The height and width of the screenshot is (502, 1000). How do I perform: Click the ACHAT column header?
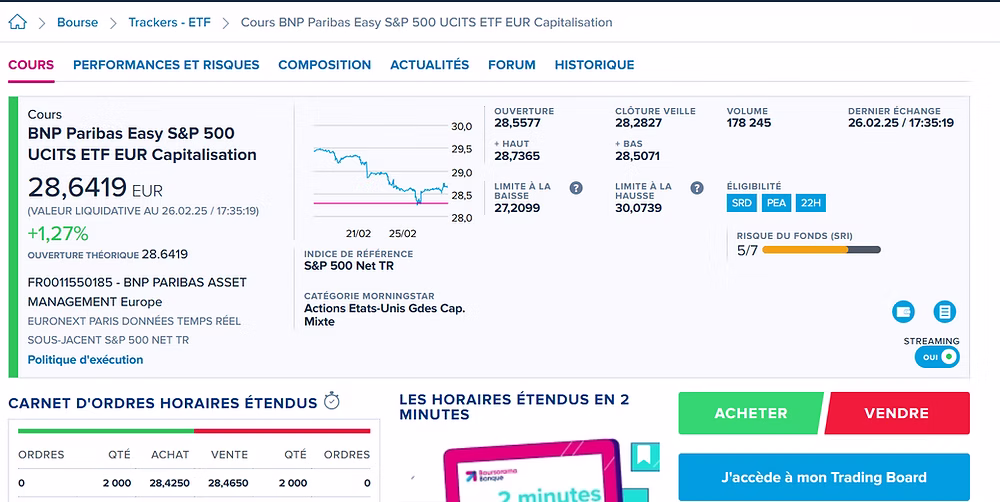coord(170,455)
